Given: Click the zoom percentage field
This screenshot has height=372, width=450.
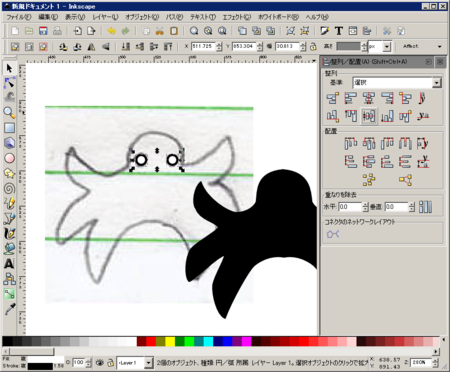Looking at the screenshot, I should tap(421, 362).
